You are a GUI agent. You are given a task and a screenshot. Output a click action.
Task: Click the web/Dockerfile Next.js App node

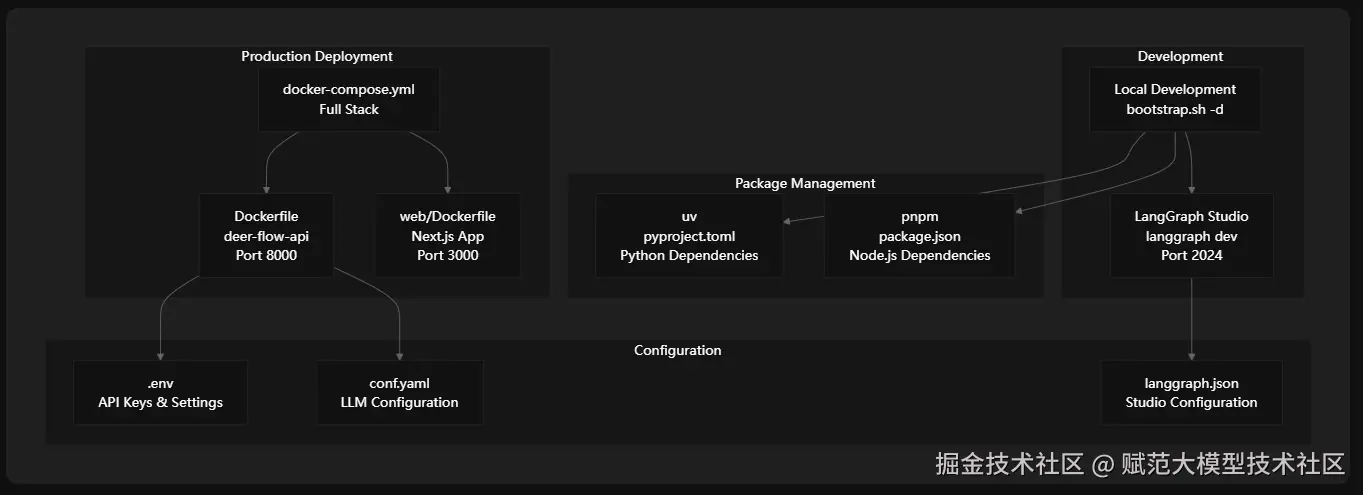pyautogui.click(x=447, y=236)
